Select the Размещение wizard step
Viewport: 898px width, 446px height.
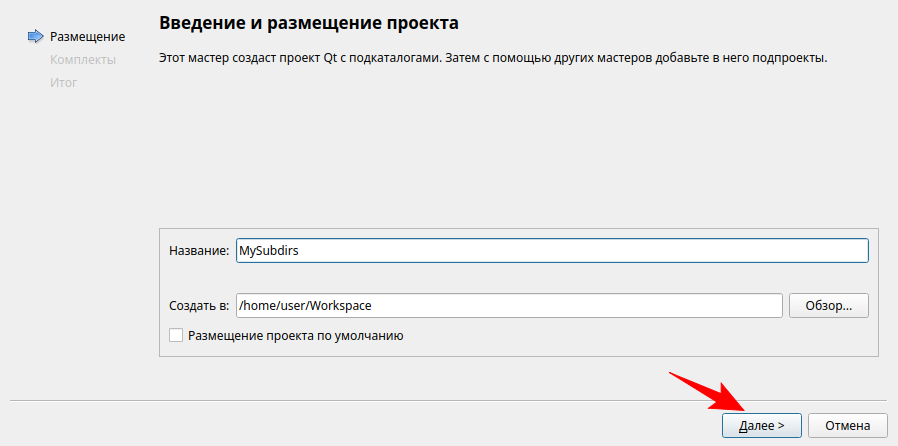[87, 37]
